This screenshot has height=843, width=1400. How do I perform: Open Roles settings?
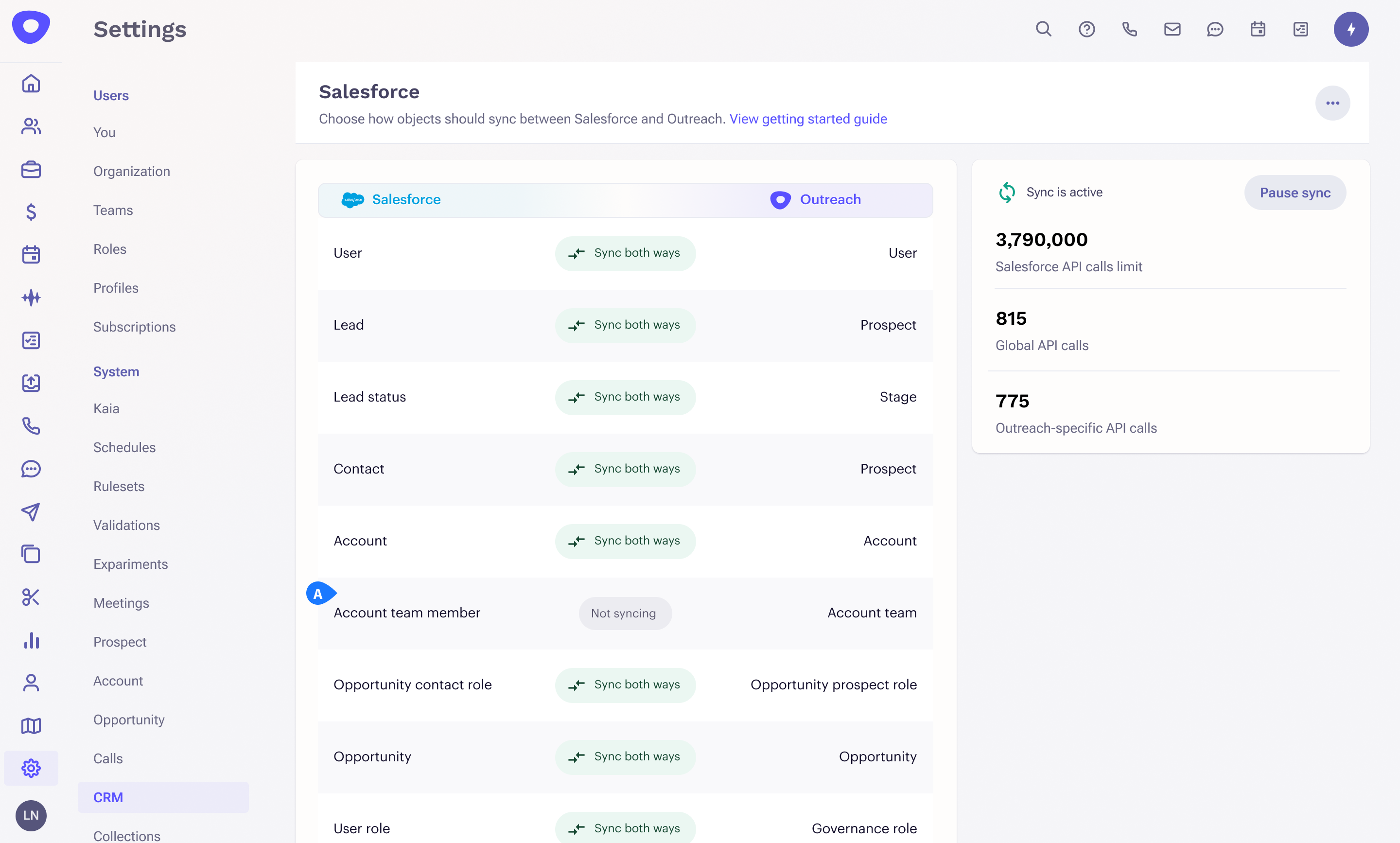(109, 249)
